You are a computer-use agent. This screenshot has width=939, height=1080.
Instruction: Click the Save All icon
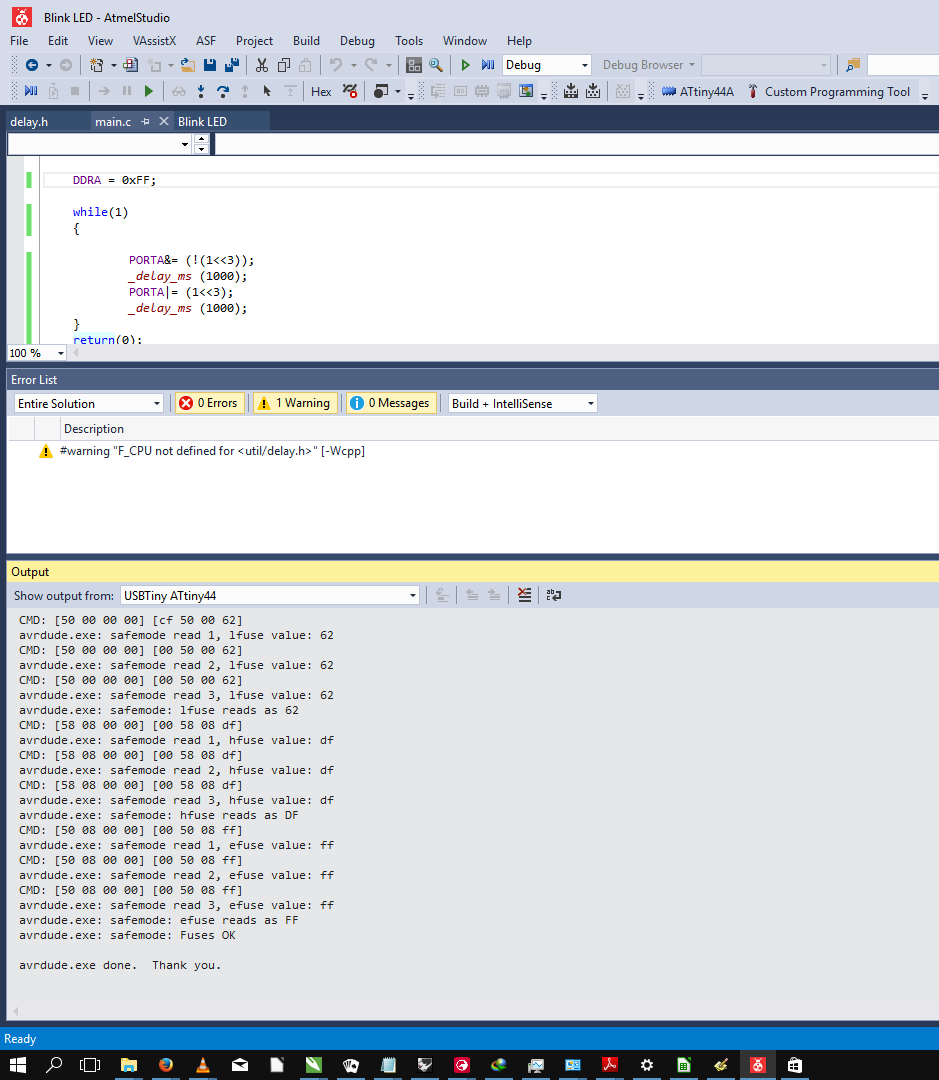(232, 65)
